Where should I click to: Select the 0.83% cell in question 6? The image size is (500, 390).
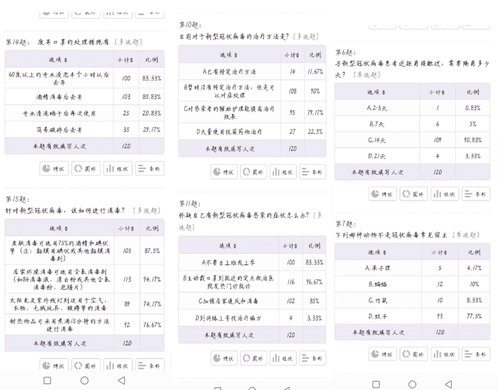473,108
